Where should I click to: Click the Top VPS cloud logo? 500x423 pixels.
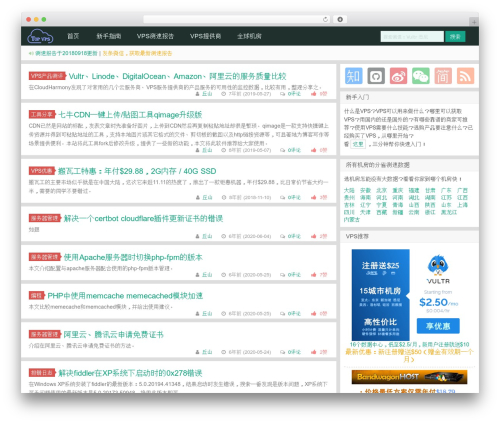40,36
